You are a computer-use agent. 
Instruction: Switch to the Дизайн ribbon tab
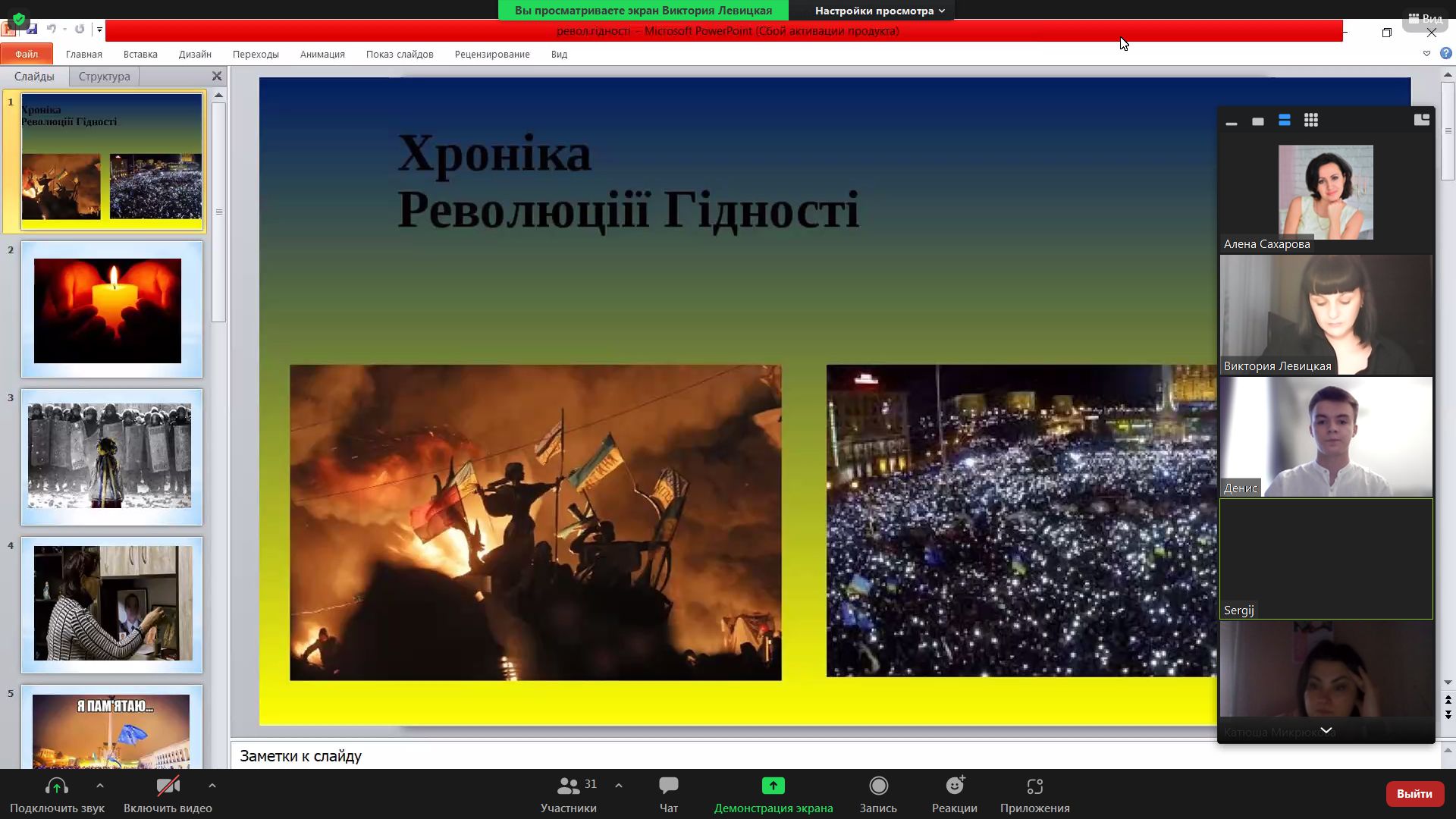tap(195, 54)
